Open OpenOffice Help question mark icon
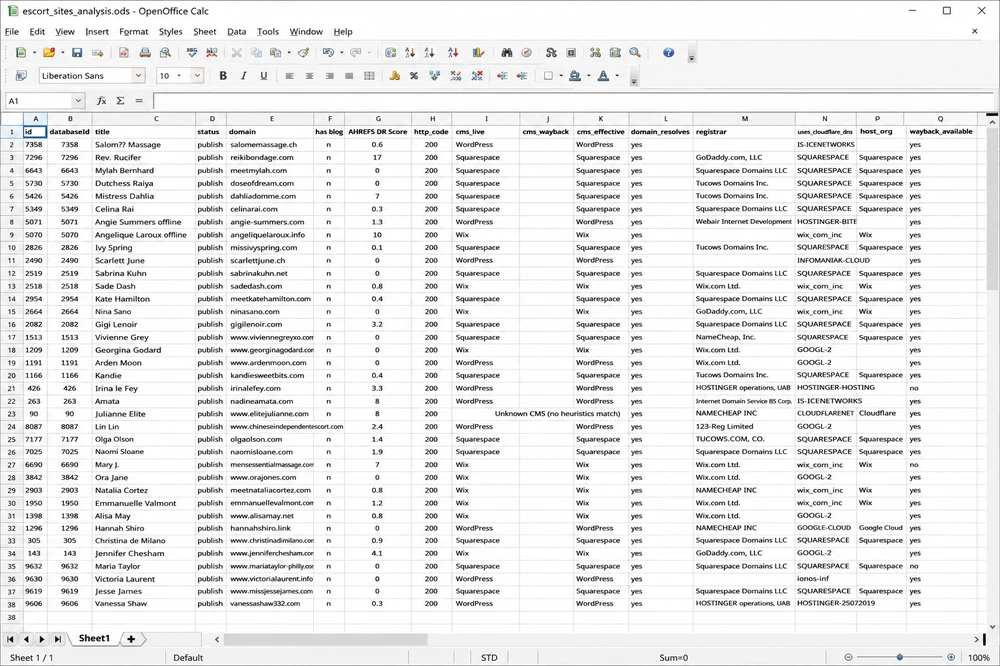This screenshot has height=666, width=1000. 668,53
